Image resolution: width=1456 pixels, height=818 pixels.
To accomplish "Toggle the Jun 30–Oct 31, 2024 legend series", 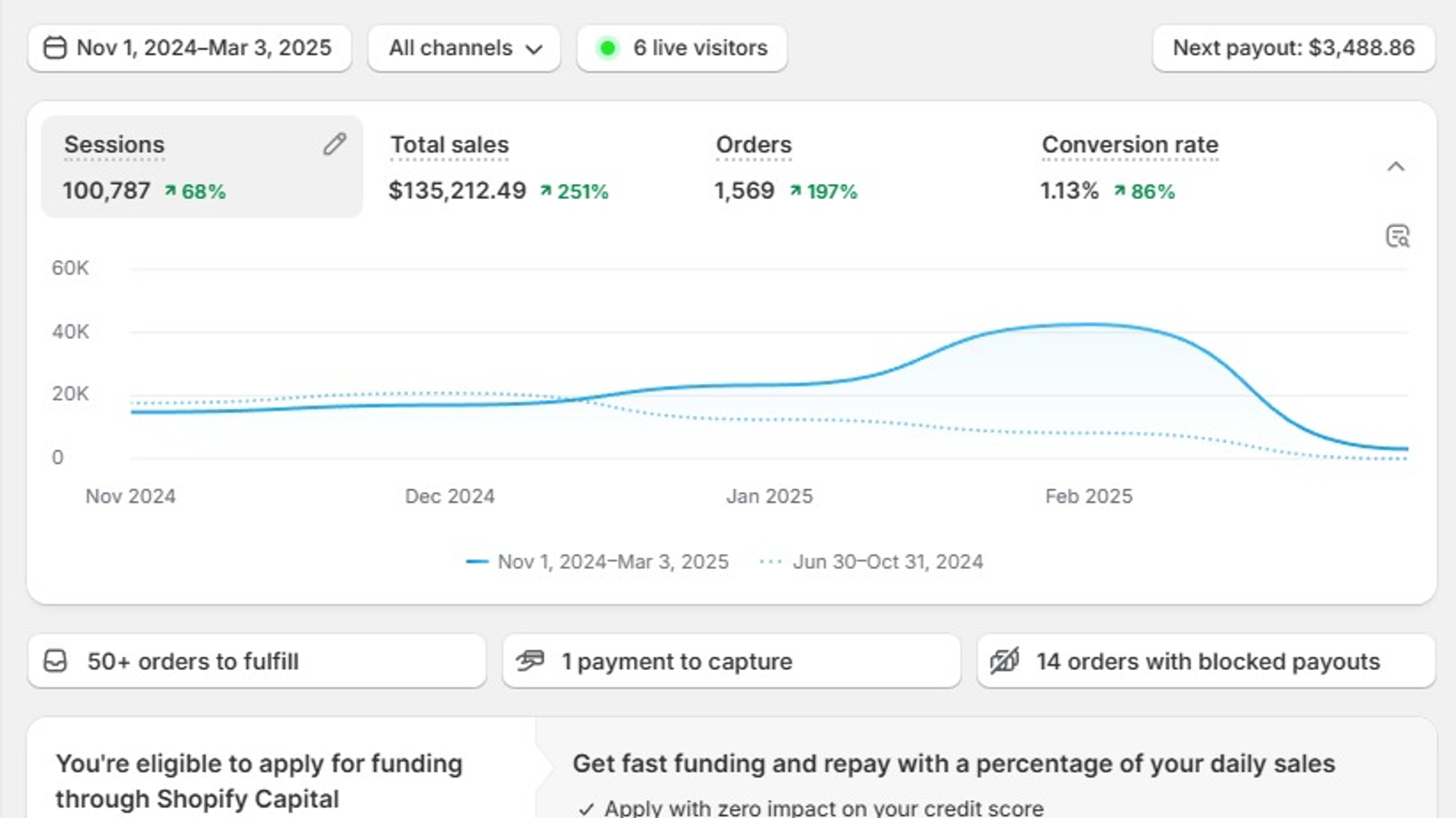I will pos(871,562).
